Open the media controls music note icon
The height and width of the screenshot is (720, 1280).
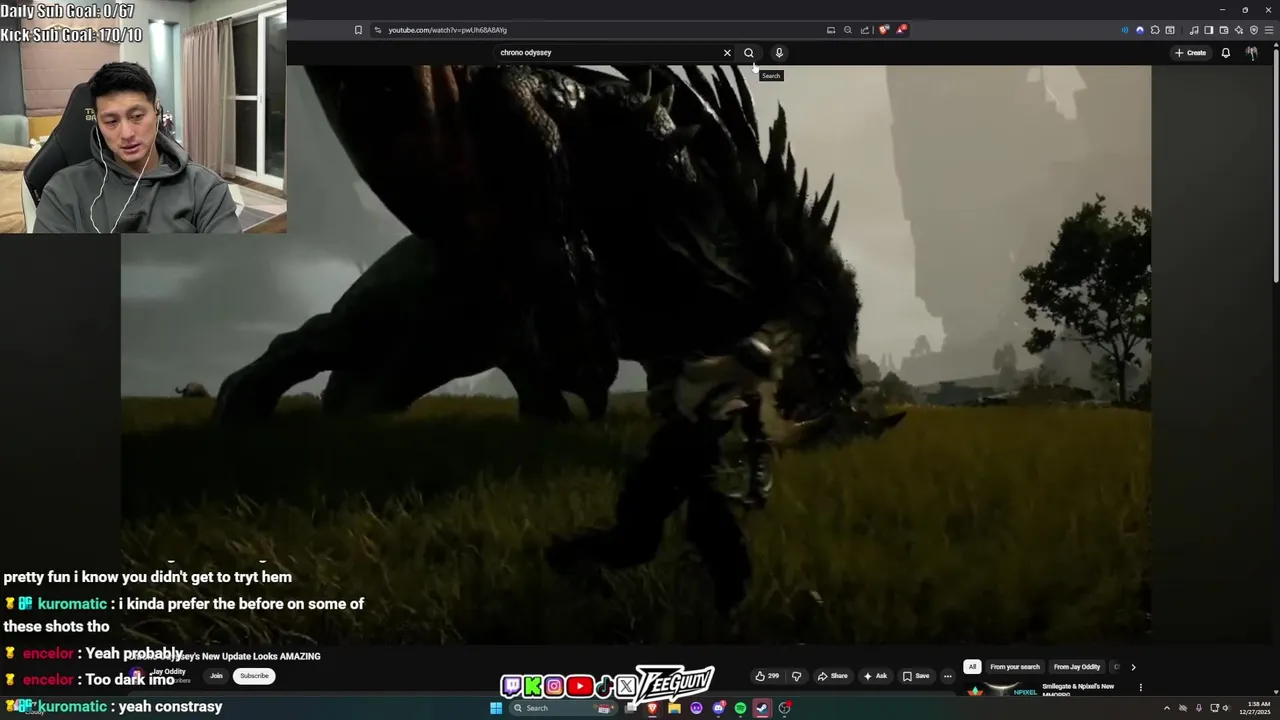[1194, 30]
